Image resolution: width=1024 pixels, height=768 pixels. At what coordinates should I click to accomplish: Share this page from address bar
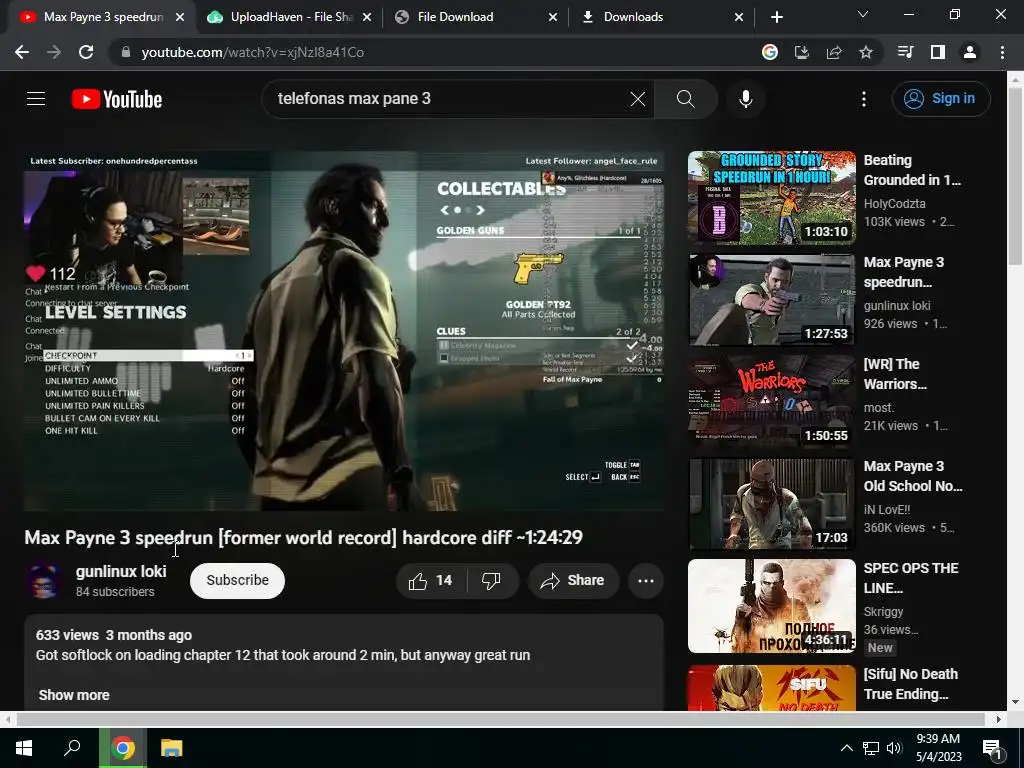point(834,52)
